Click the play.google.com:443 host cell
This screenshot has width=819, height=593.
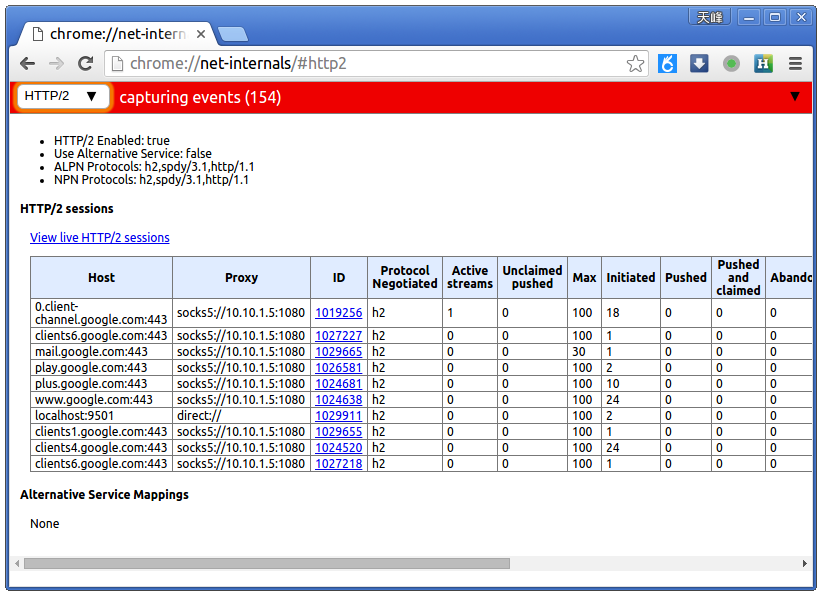tap(101, 368)
